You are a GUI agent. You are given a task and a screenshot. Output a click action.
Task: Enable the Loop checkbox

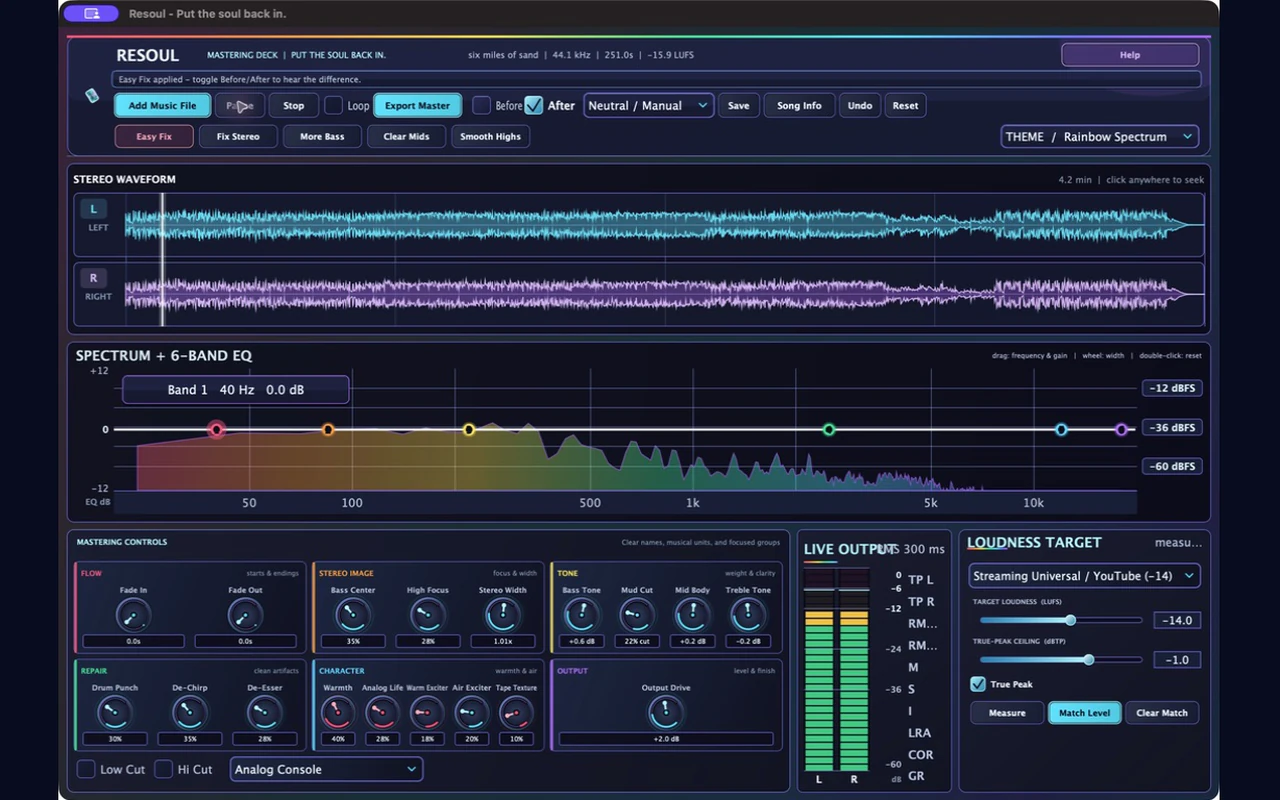click(334, 105)
